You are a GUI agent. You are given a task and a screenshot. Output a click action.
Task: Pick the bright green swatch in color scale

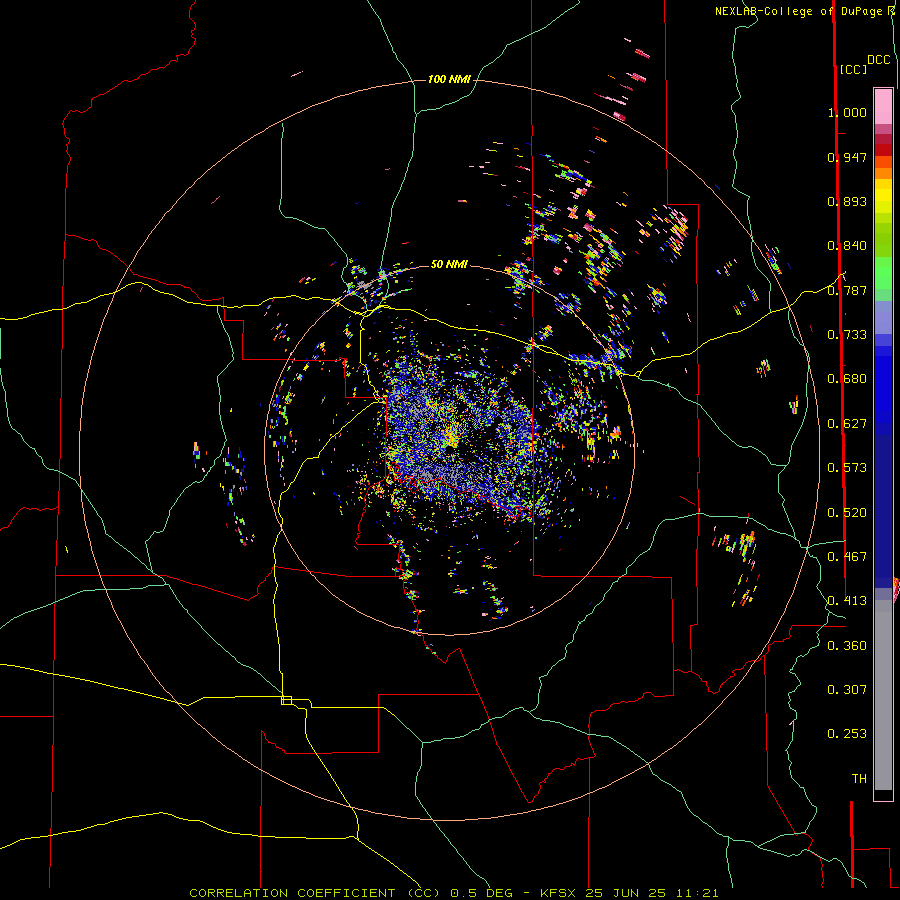click(x=883, y=273)
